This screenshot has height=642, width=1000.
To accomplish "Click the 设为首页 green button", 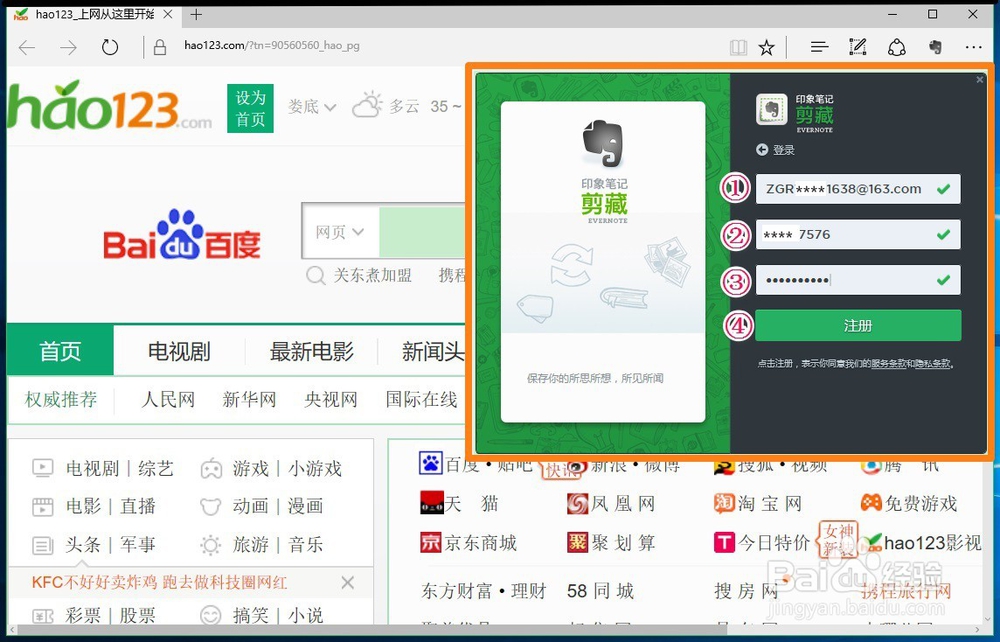I will (x=250, y=108).
